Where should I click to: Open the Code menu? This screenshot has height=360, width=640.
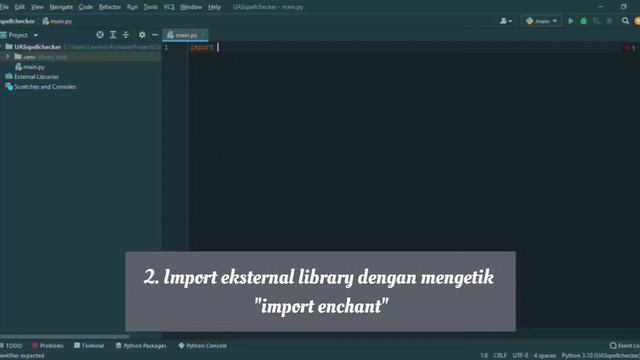click(x=86, y=7)
